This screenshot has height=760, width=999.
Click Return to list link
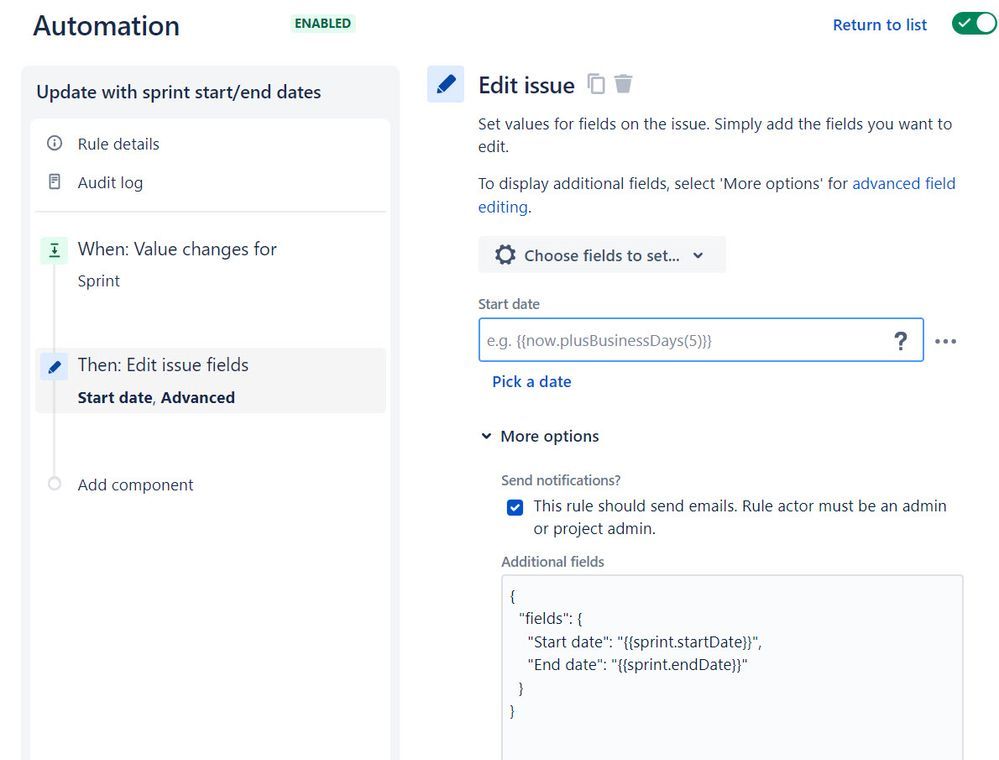pyautogui.click(x=879, y=25)
